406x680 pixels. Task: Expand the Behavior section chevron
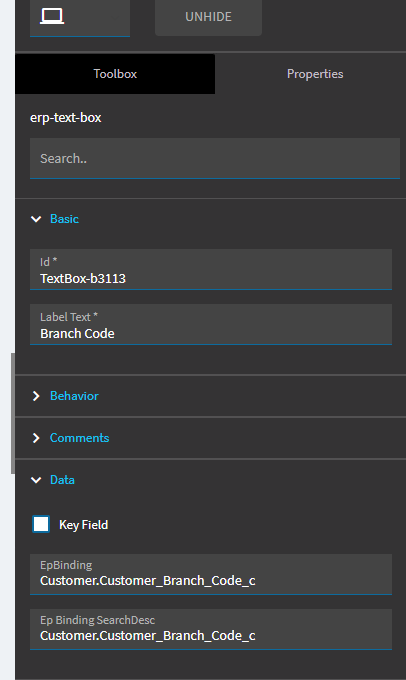tap(36, 396)
